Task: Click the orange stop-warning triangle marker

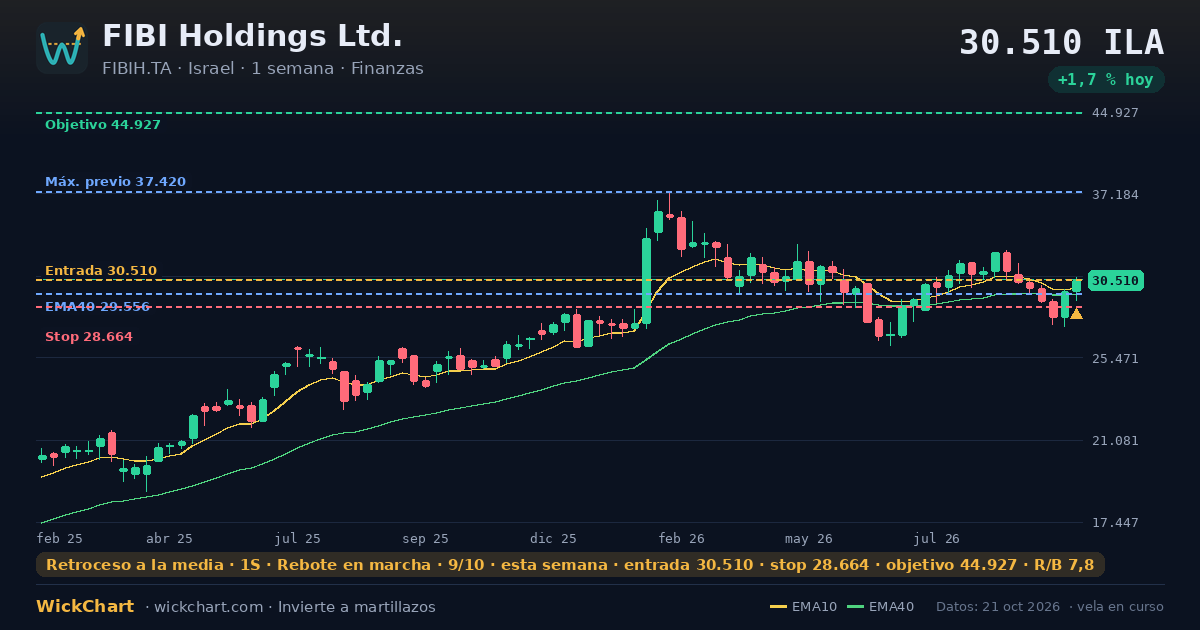Action: point(1076,314)
